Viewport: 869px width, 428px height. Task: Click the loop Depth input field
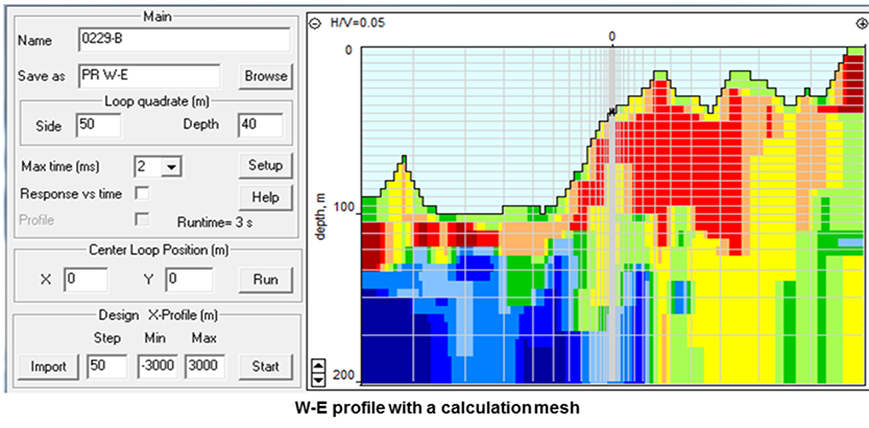(260, 125)
